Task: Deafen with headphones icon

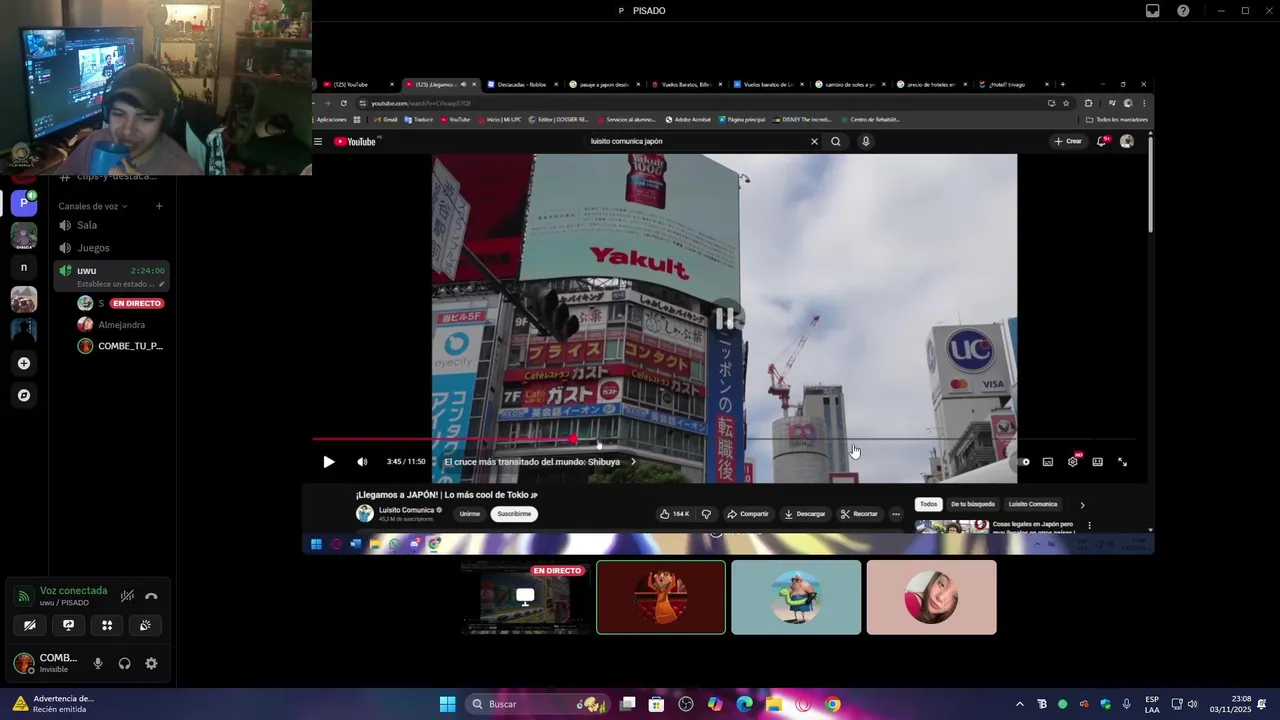Action: click(x=124, y=663)
